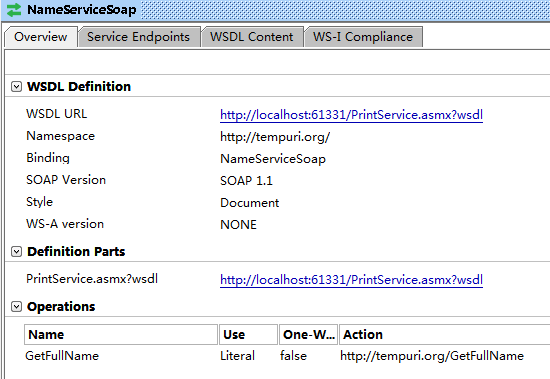
Task: Click the NameServiceSoap binding value
Action: pyautogui.click(x=273, y=159)
